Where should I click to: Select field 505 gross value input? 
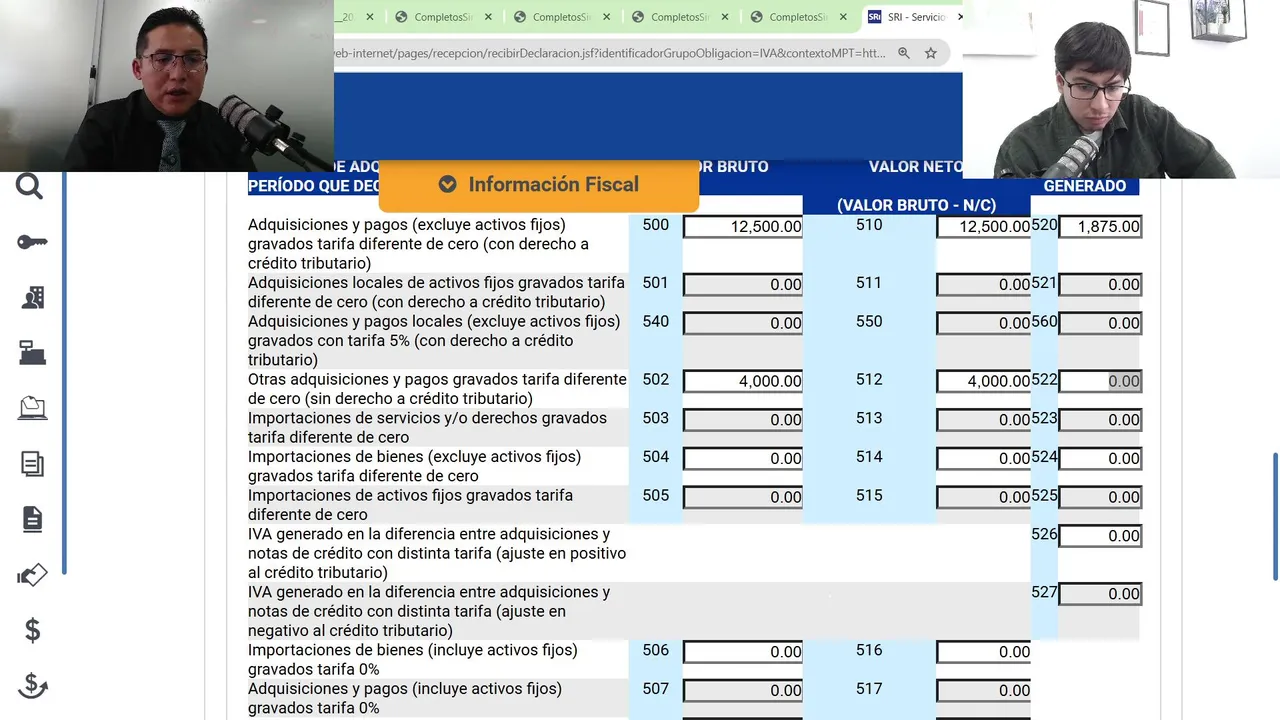point(743,497)
